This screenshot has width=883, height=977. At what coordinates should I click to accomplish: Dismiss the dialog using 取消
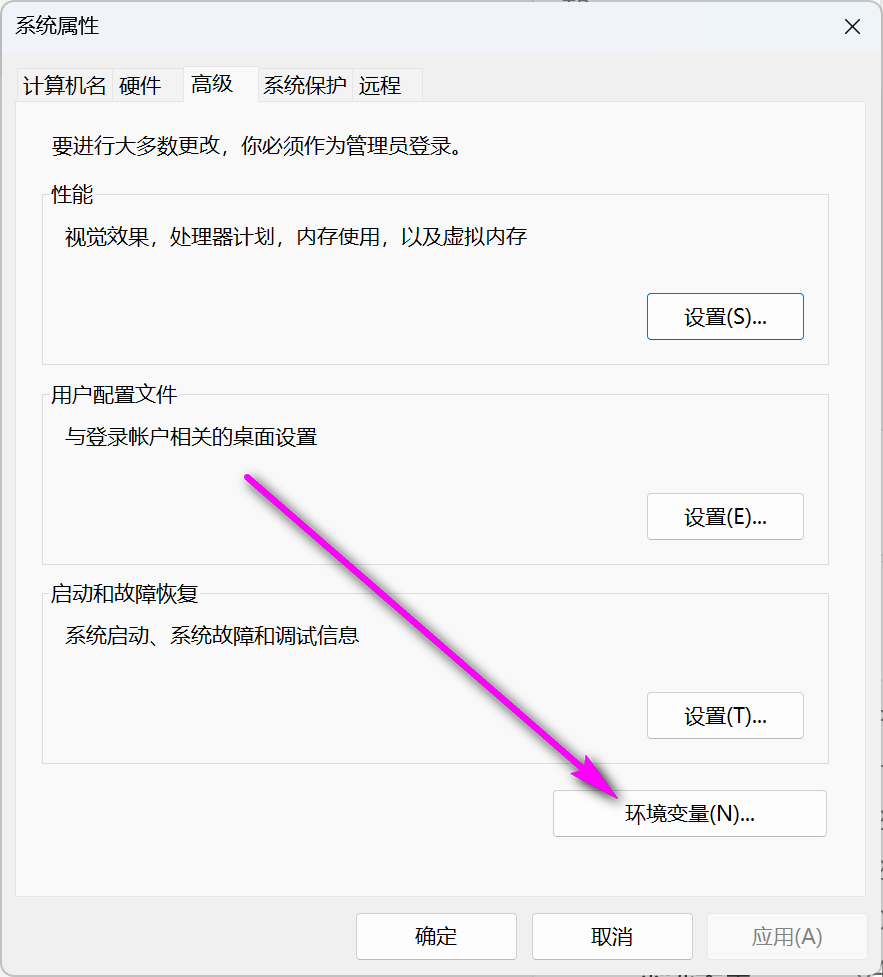coord(611,936)
